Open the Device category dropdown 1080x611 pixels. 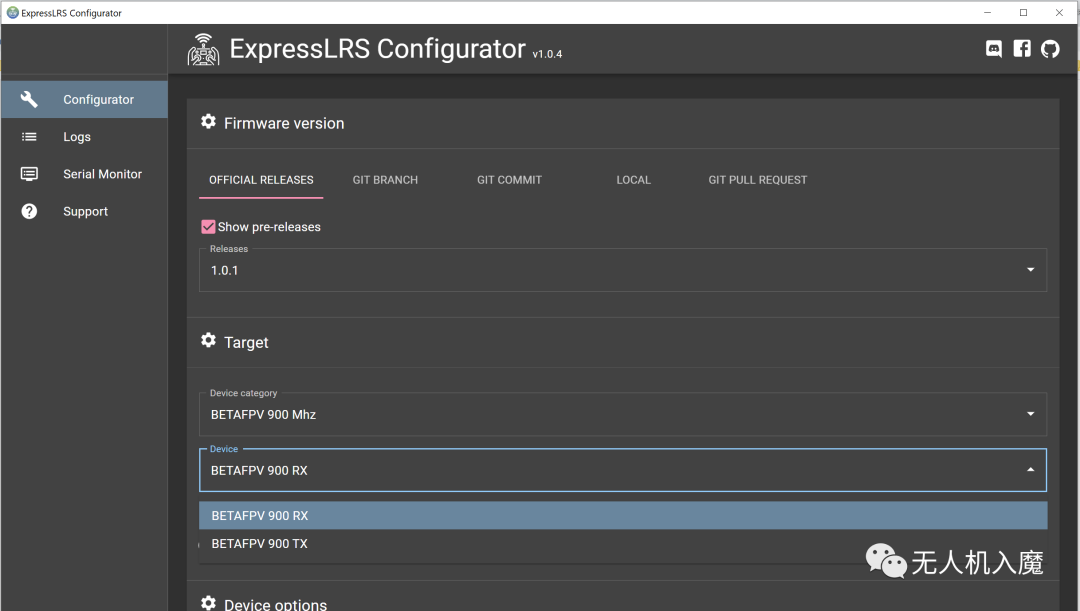(x=1031, y=414)
